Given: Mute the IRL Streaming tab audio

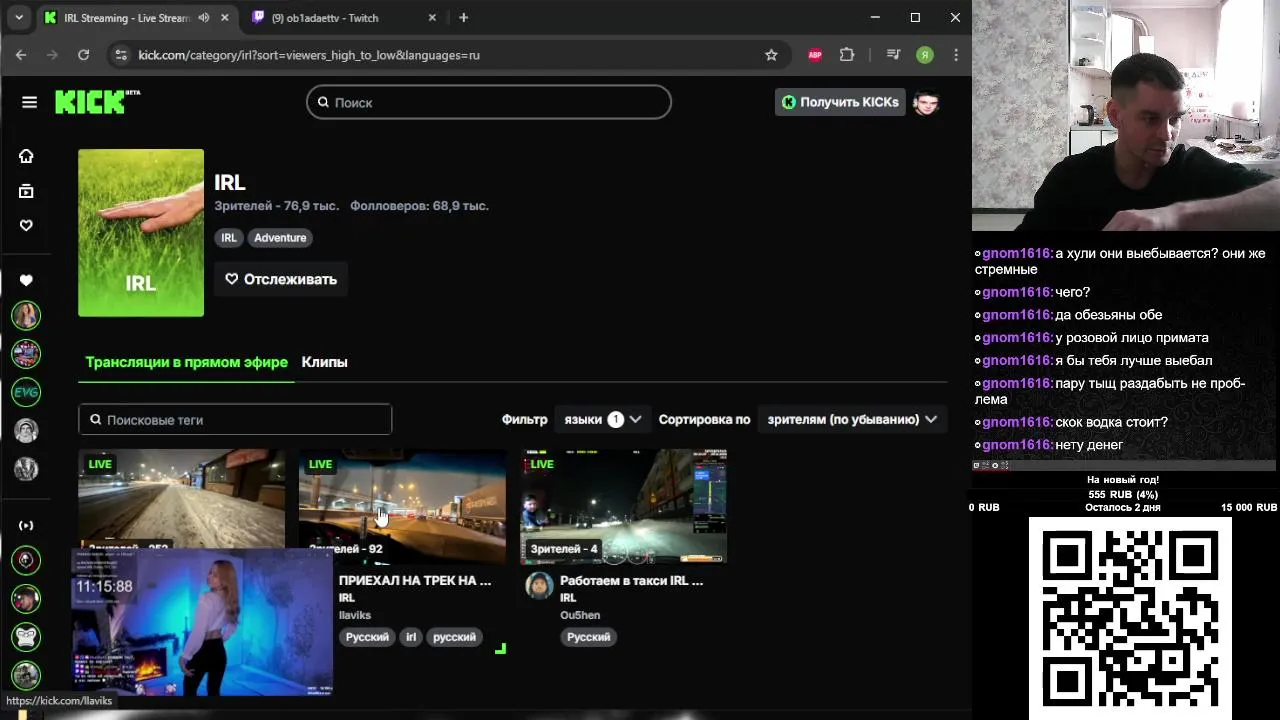Looking at the screenshot, I should (204, 18).
